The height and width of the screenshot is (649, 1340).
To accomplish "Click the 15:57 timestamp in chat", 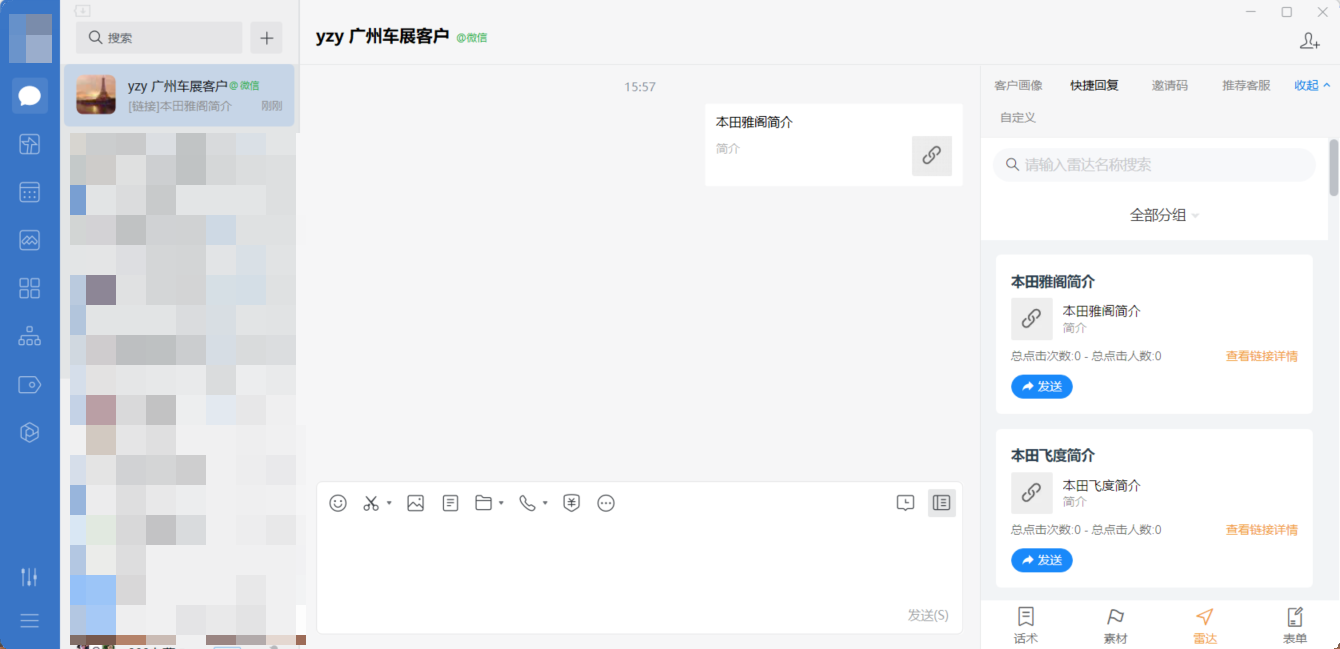I will [640, 87].
